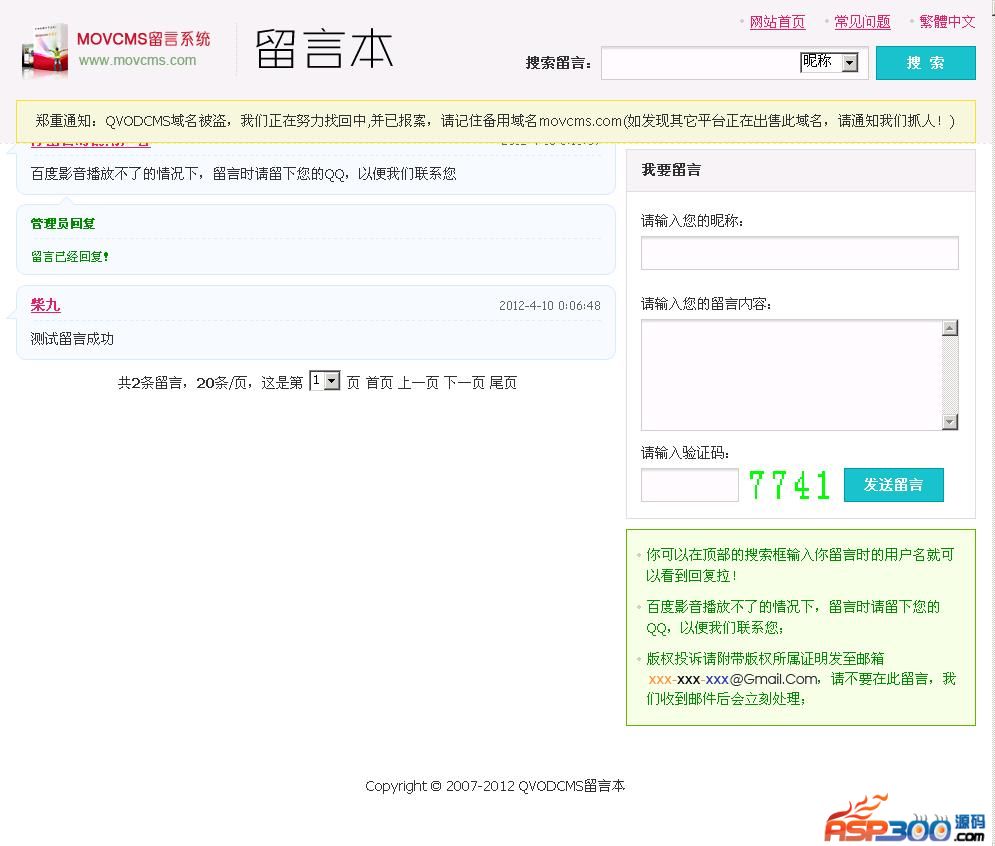This screenshot has width=995, height=846.
Task: Open the 昵称 search type dropdown
Action: 829,62
